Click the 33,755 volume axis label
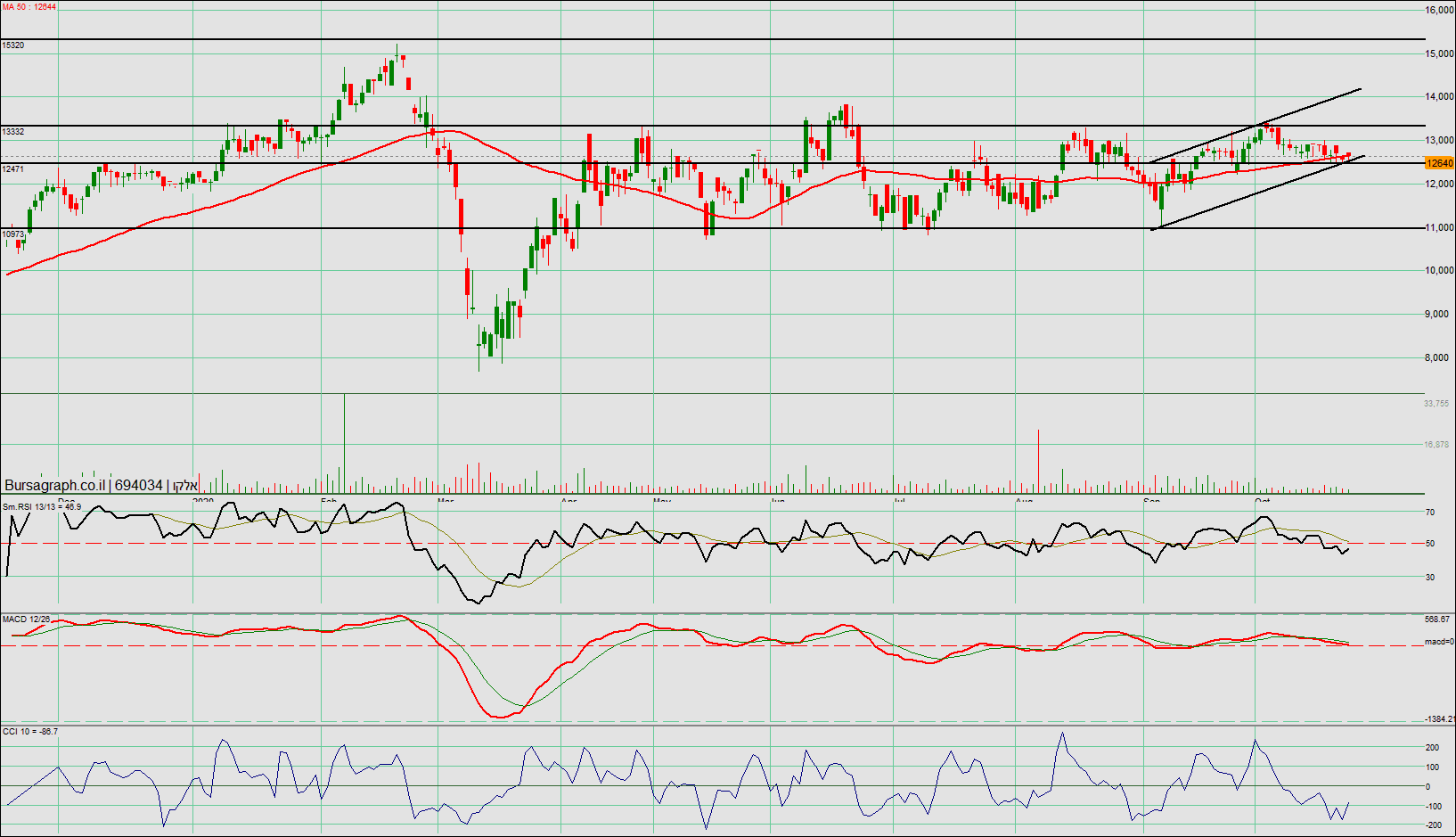 coord(1436,404)
